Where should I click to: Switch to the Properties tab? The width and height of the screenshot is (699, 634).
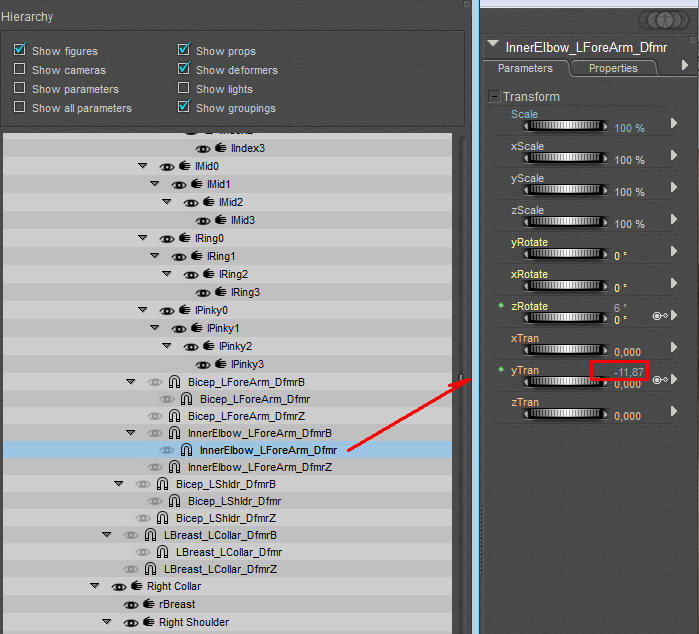point(613,68)
